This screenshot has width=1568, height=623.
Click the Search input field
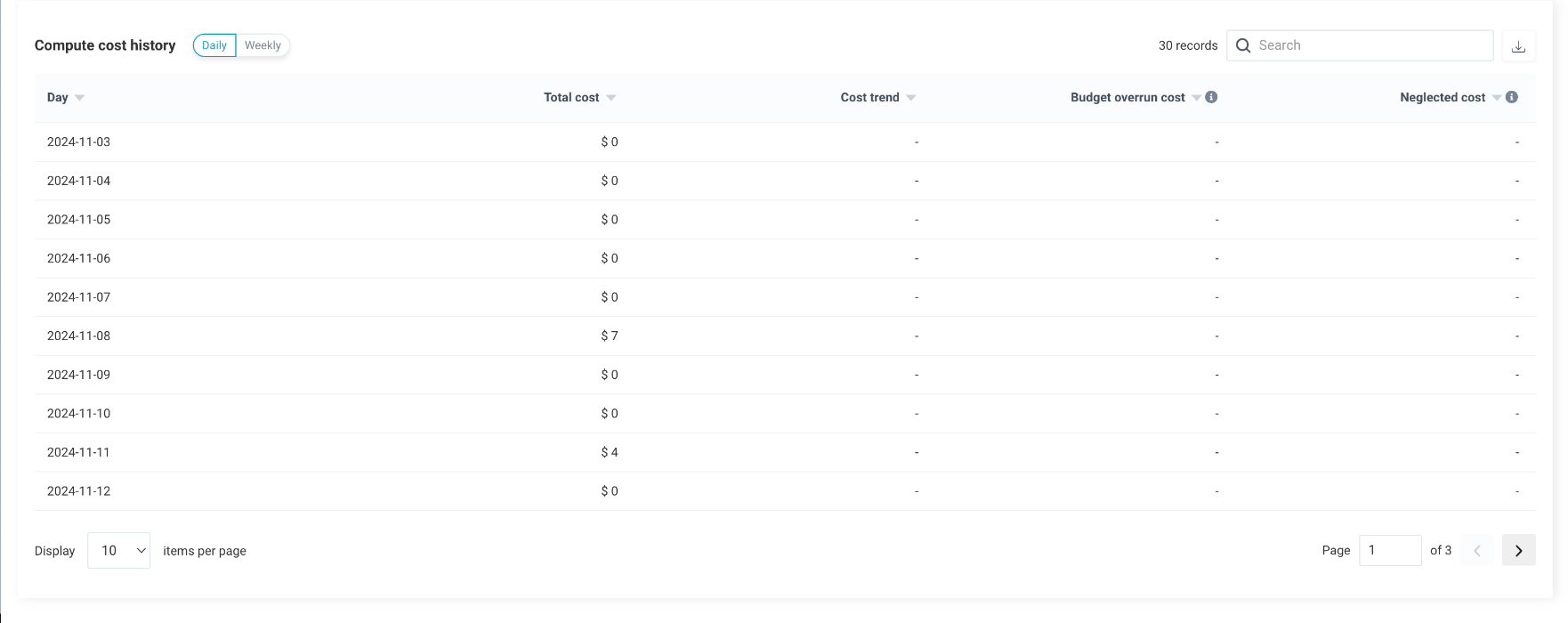pos(1370,45)
